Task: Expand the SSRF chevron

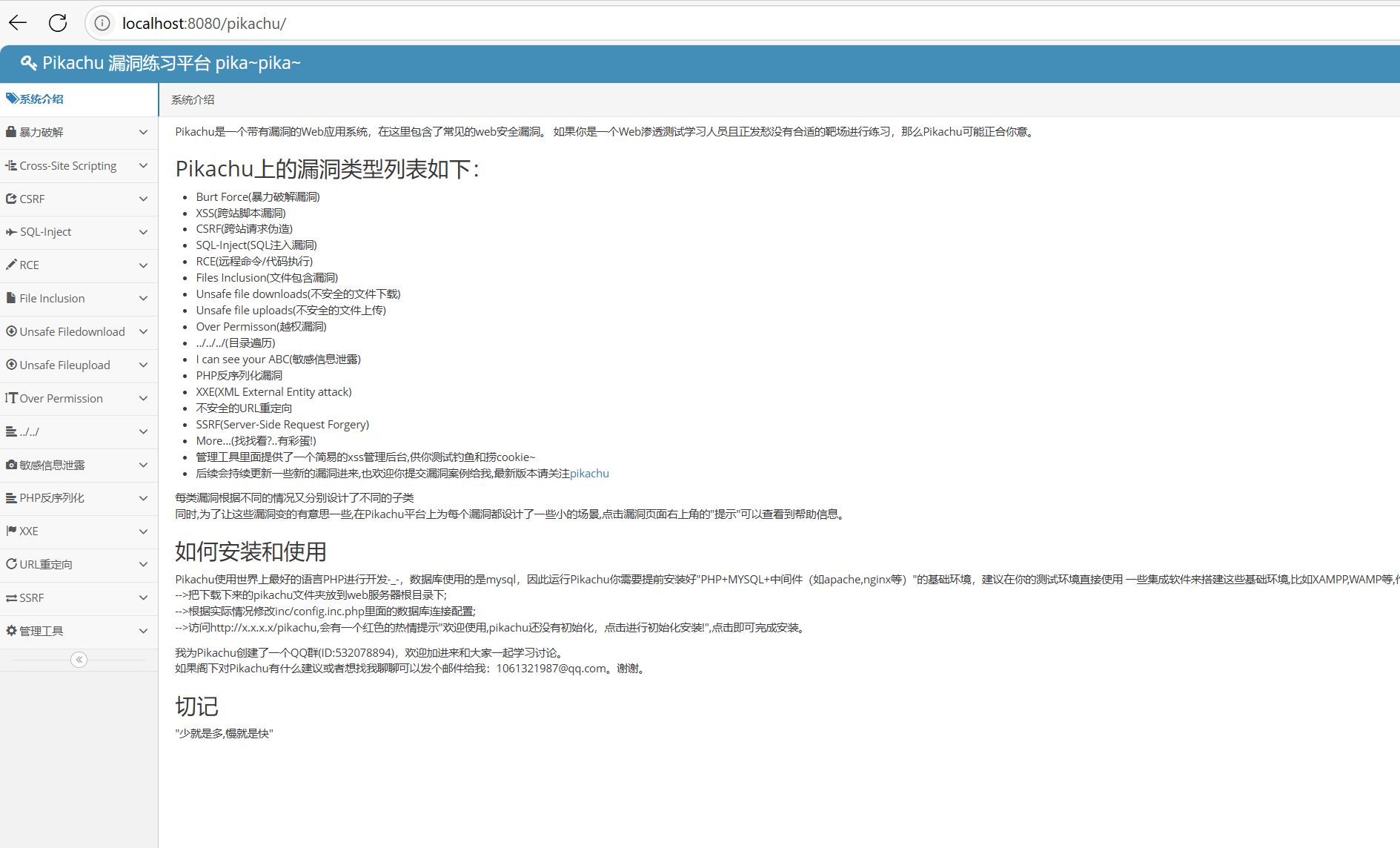Action: (x=143, y=597)
